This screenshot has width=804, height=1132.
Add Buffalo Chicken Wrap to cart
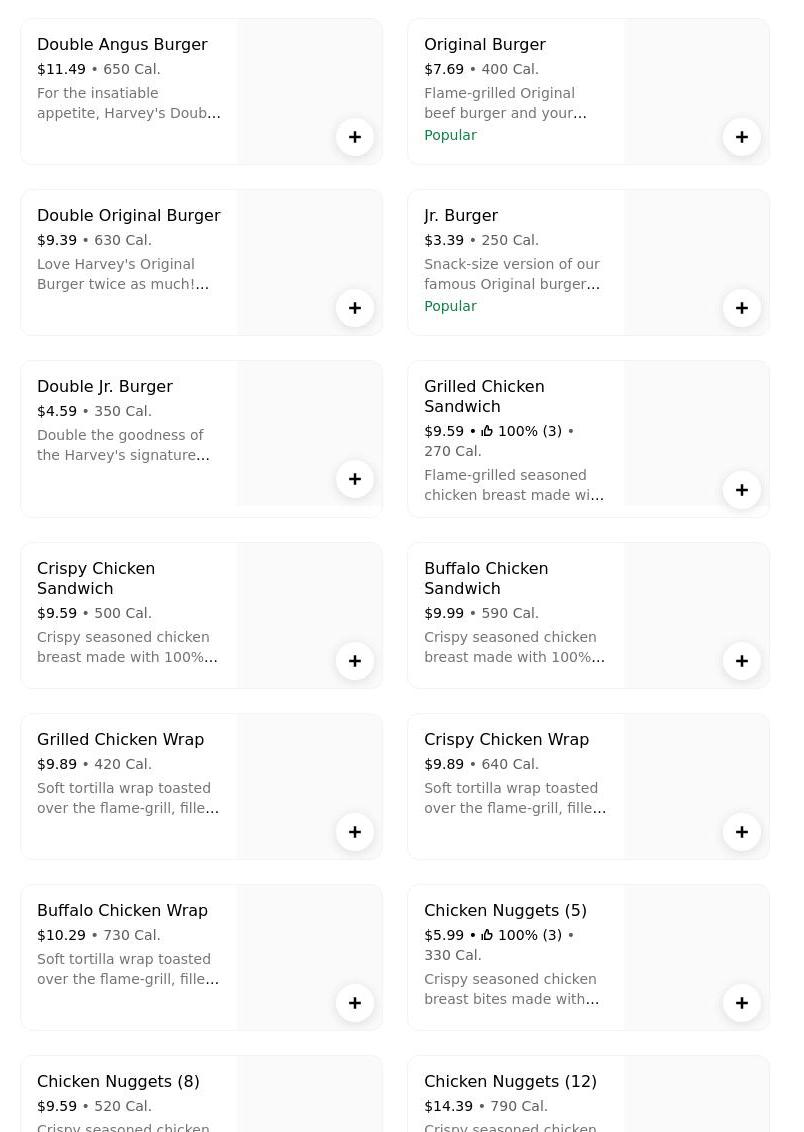(x=355, y=1003)
